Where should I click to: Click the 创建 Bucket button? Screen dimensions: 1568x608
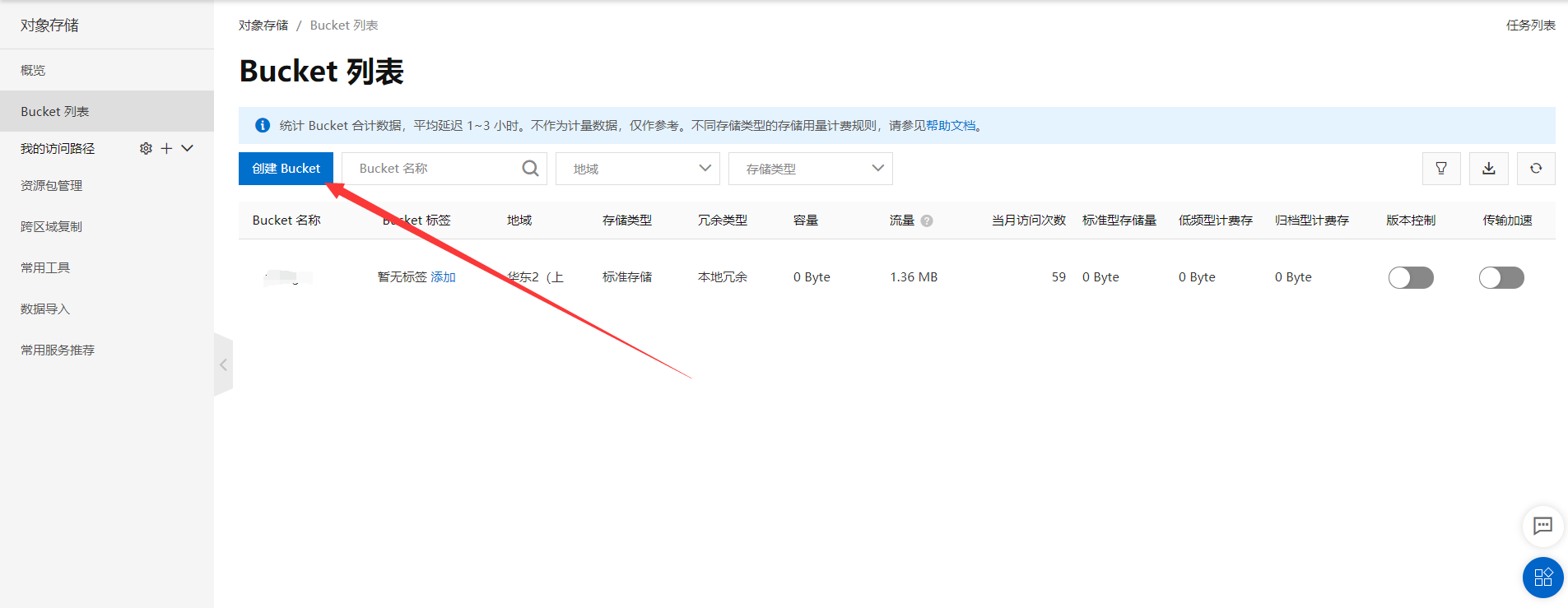pyautogui.click(x=286, y=169)
